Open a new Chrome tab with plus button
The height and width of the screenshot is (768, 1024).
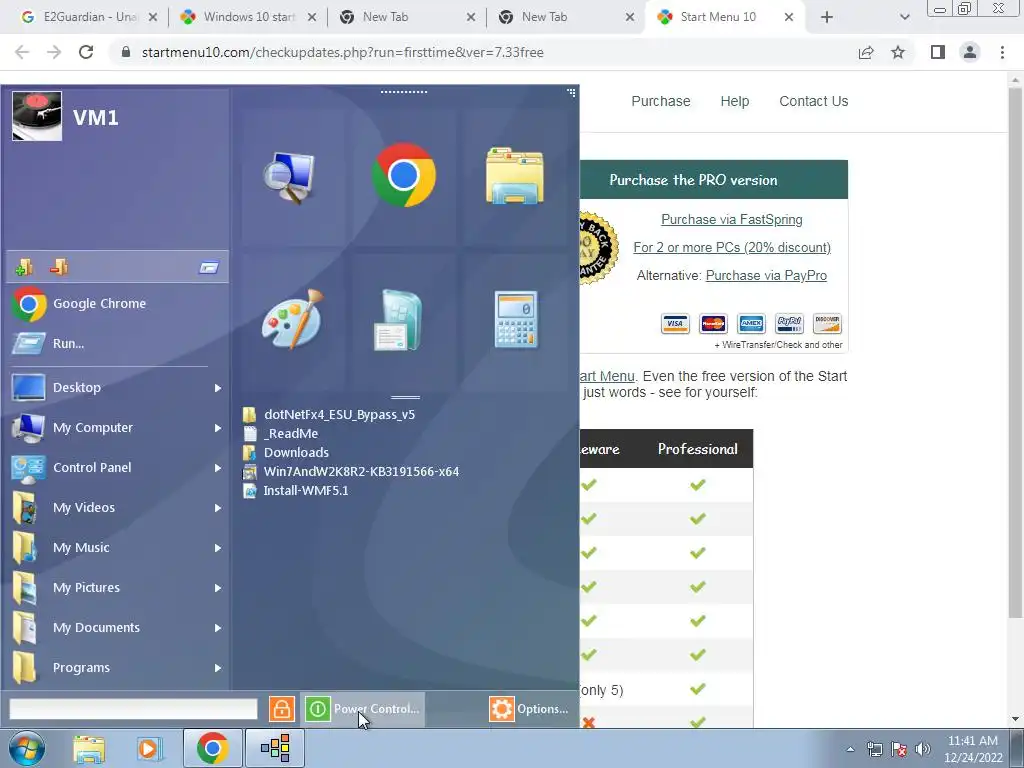(827, 18)
